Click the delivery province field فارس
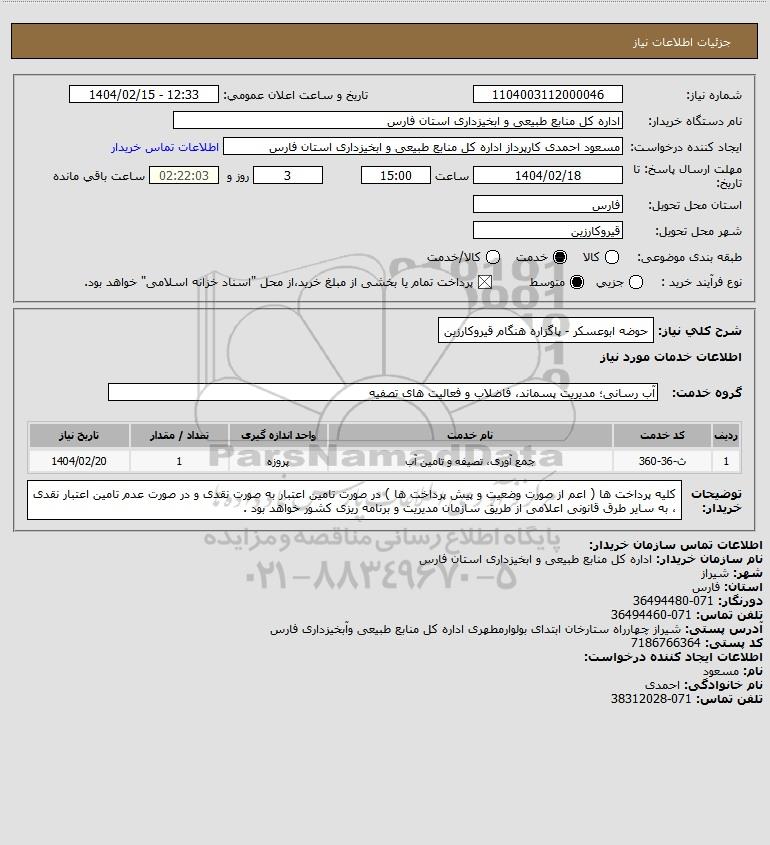The width and height of the screenshot is (770, 845). pos(547,204)
